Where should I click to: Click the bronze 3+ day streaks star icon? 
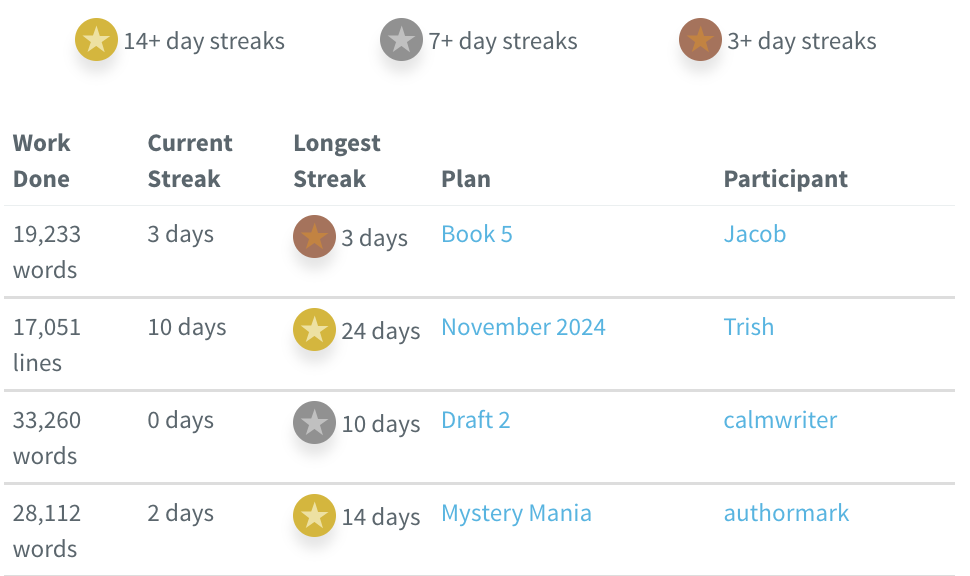click(x=700, y=41)
